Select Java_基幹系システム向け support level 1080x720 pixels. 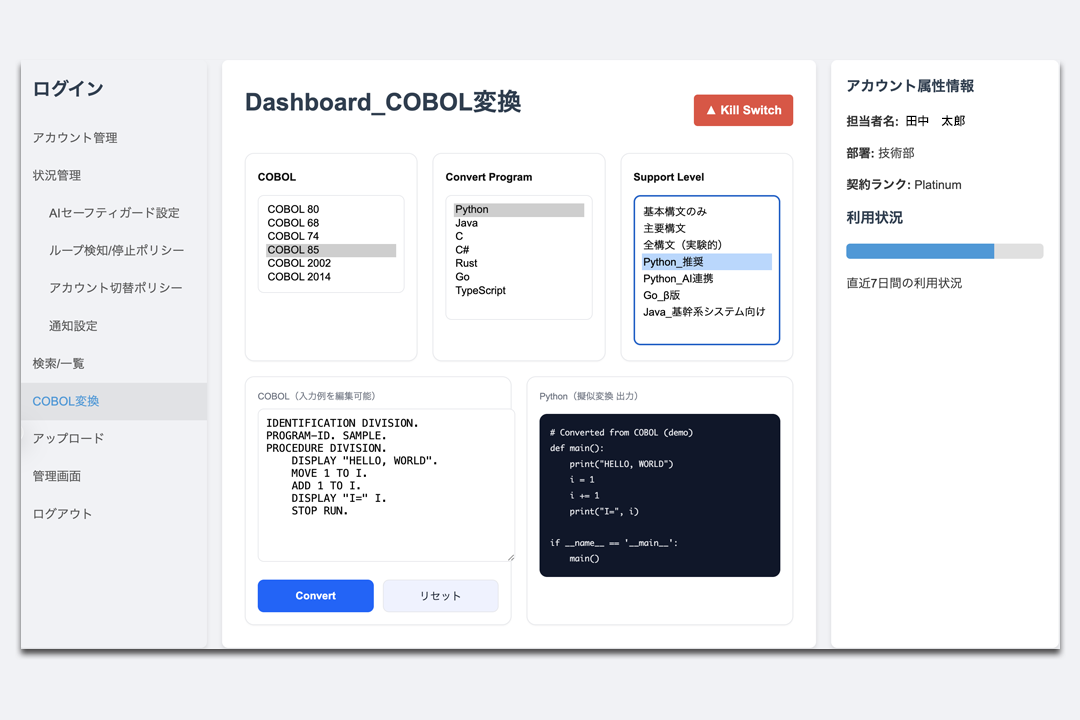[707, 312]
